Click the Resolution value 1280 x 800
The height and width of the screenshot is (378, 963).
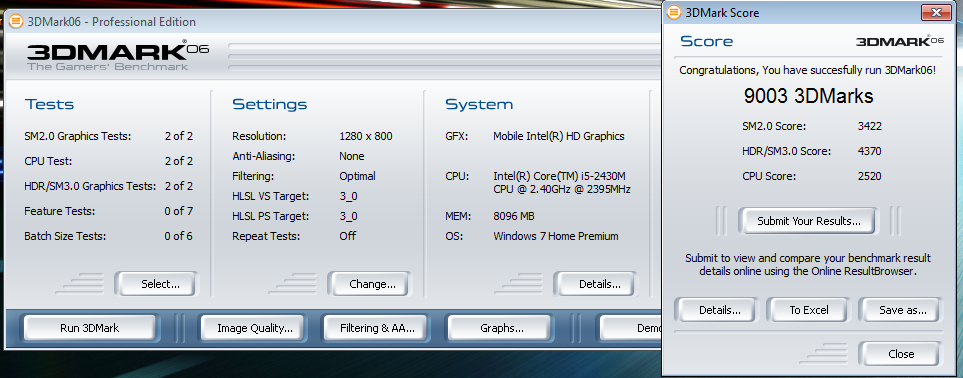(366, 136)
